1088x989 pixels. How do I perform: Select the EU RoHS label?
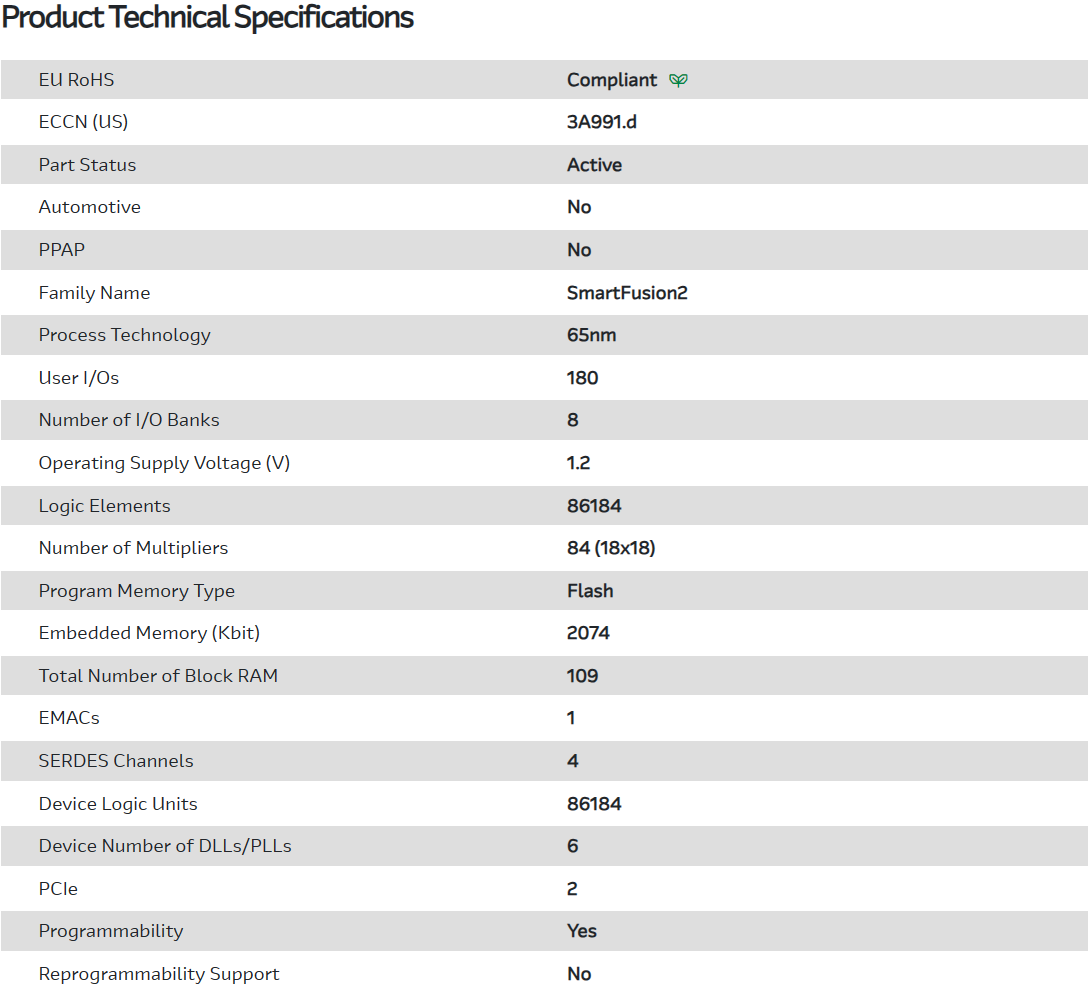[76, 80]
